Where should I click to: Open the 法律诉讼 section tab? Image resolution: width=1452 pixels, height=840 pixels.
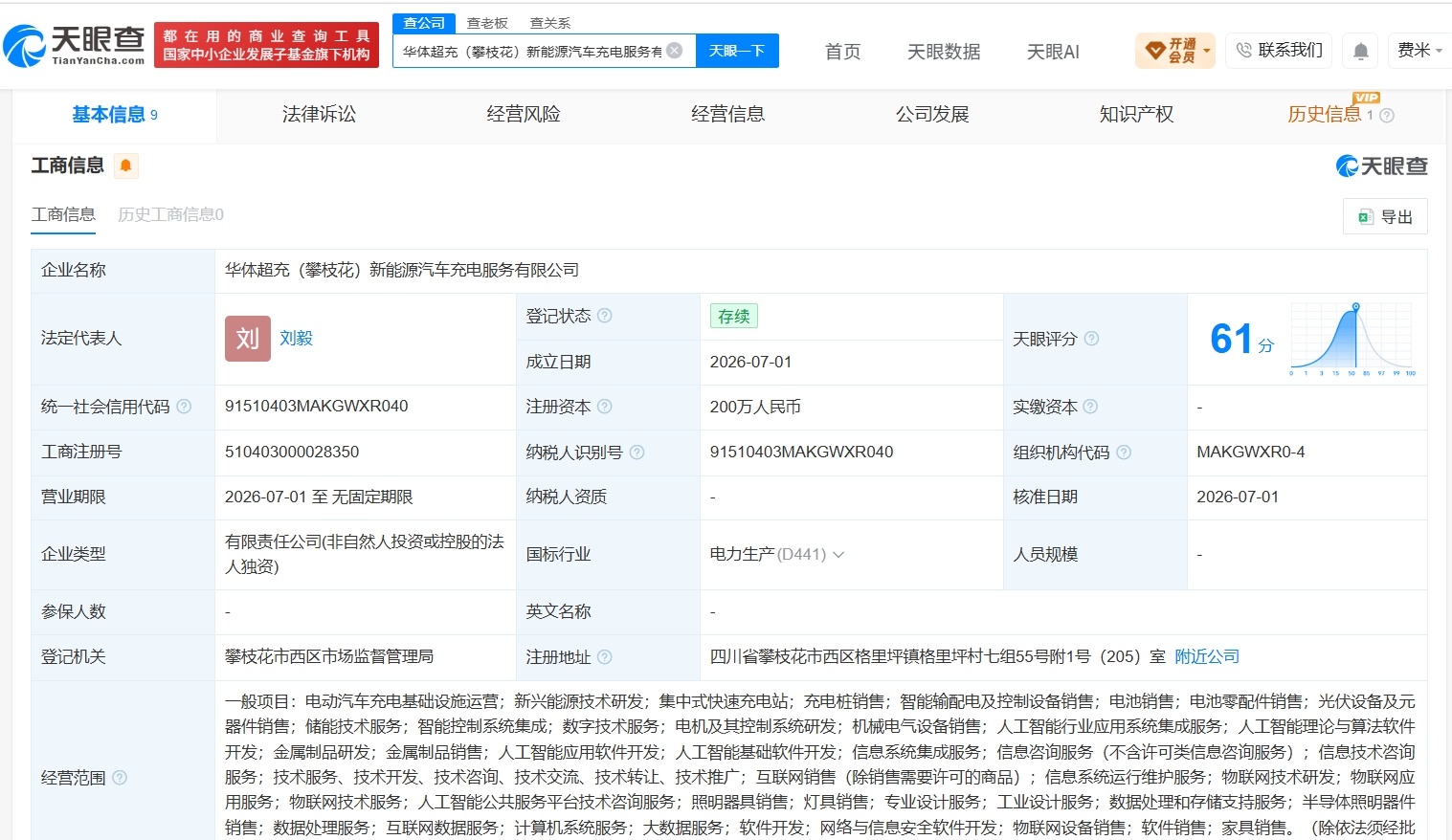tap(320, 115)
